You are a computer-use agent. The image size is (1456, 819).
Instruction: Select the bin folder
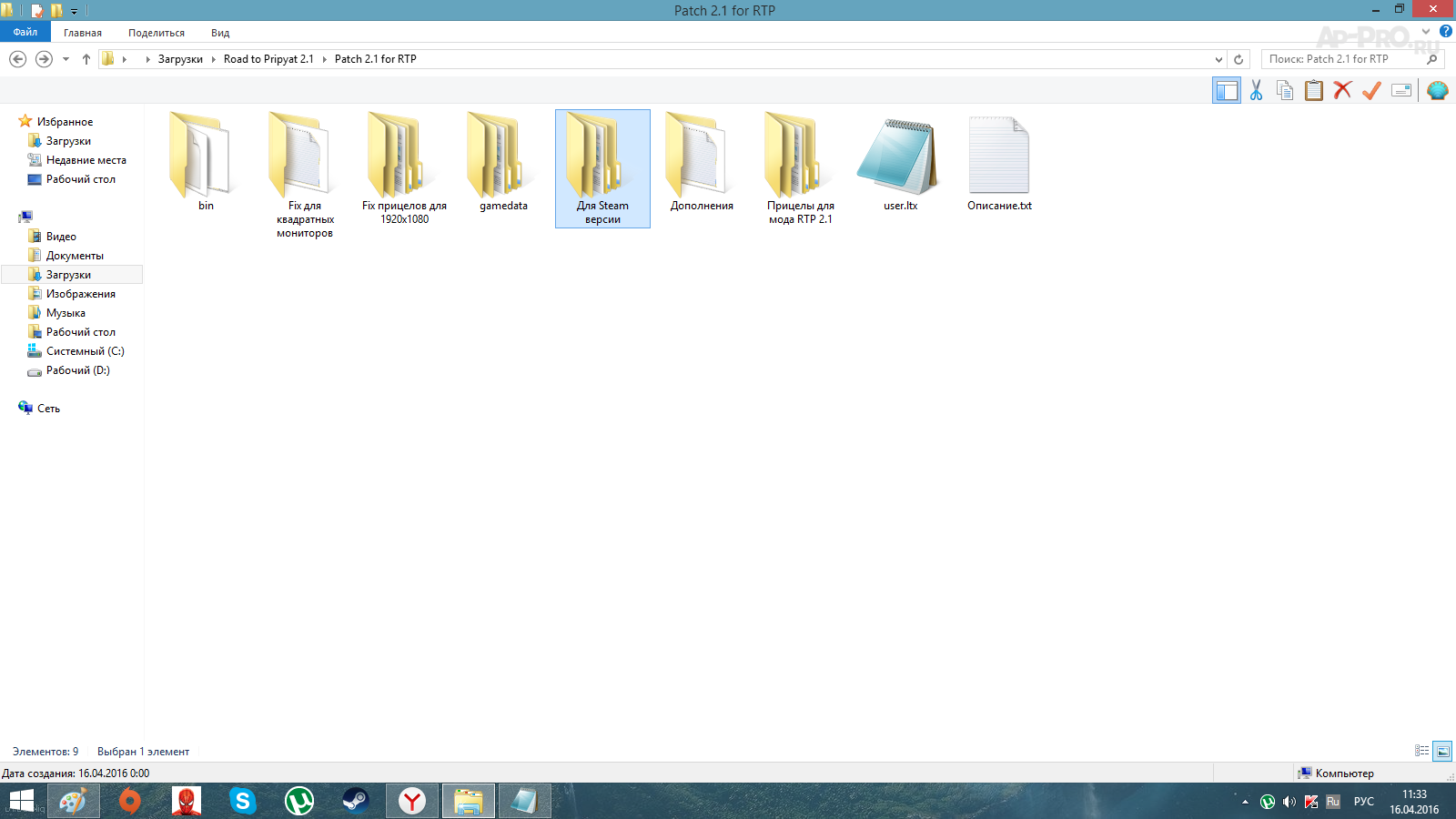[x=206, y=162]
